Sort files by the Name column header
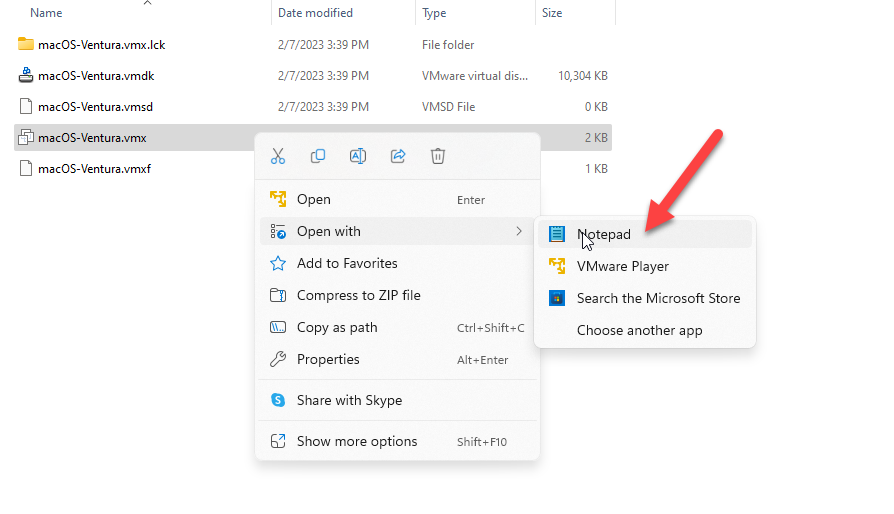894x514 pixels. pos(46,13)
